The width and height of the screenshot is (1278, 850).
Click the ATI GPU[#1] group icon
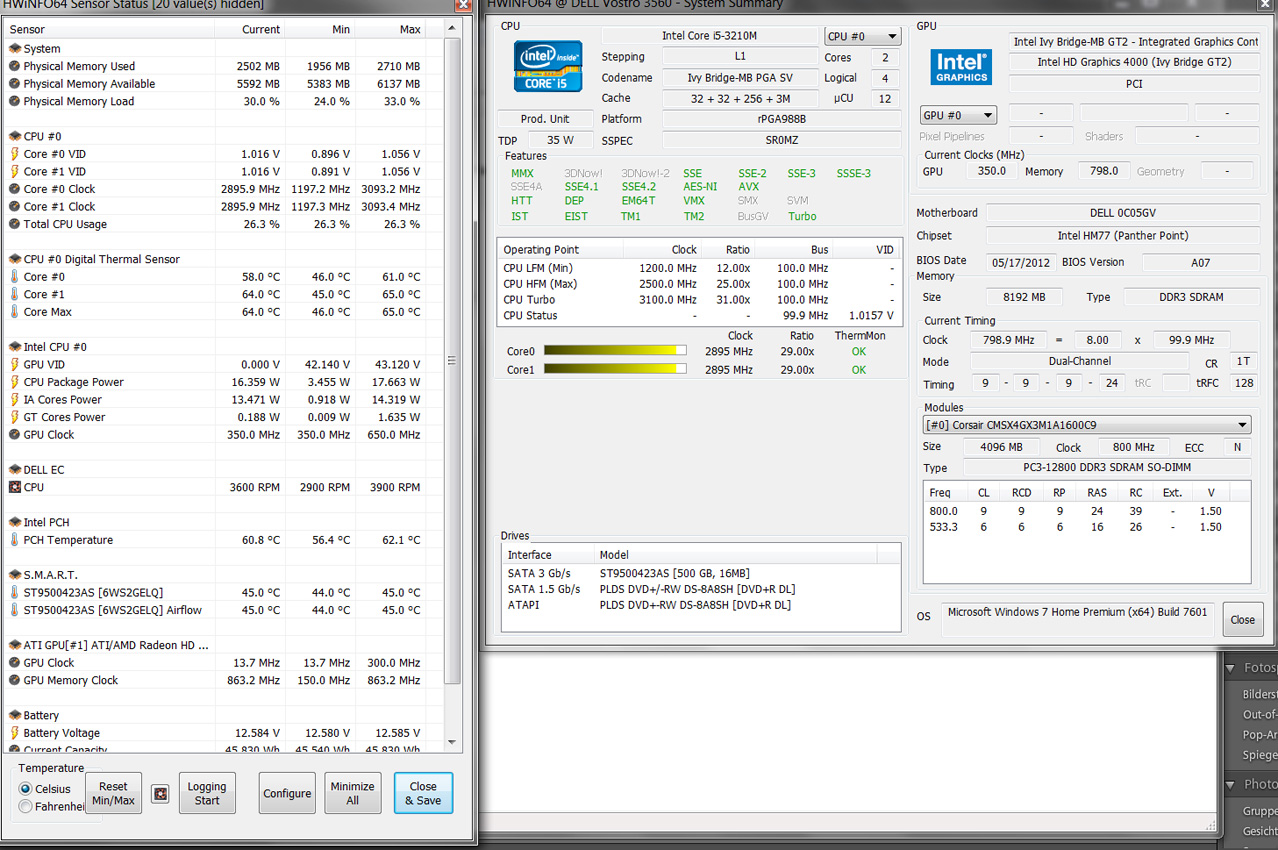pyautogui.click(x=14, y=645)
